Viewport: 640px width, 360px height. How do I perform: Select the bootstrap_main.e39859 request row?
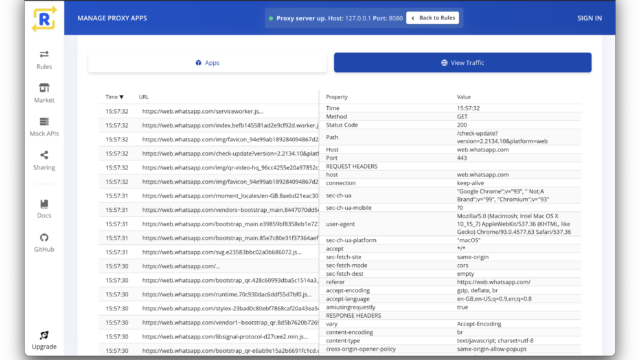209,224
